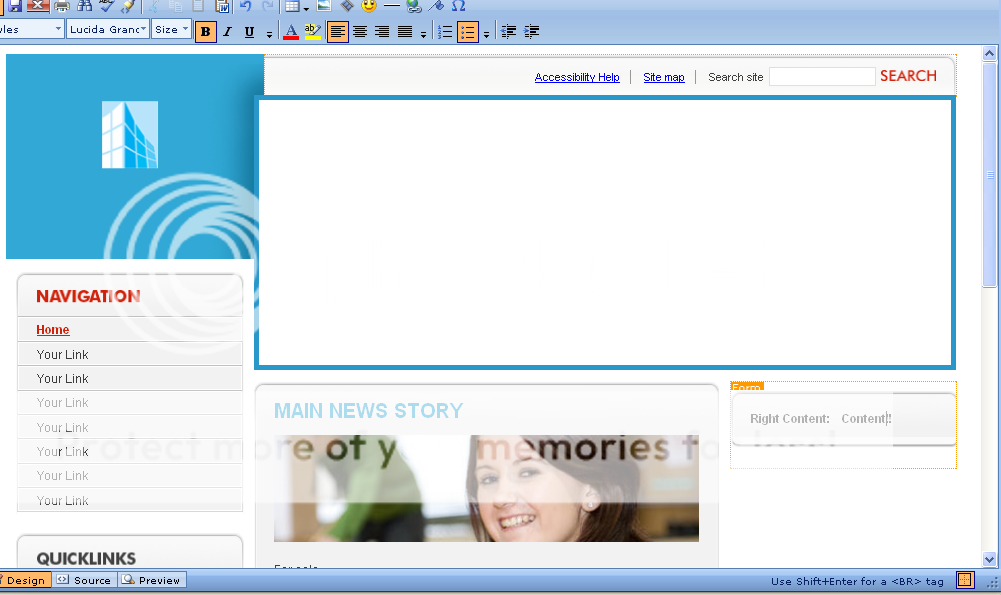Open the Accessibility Help link
Screen dimensions: 1001x595
(x=577, y=77)
